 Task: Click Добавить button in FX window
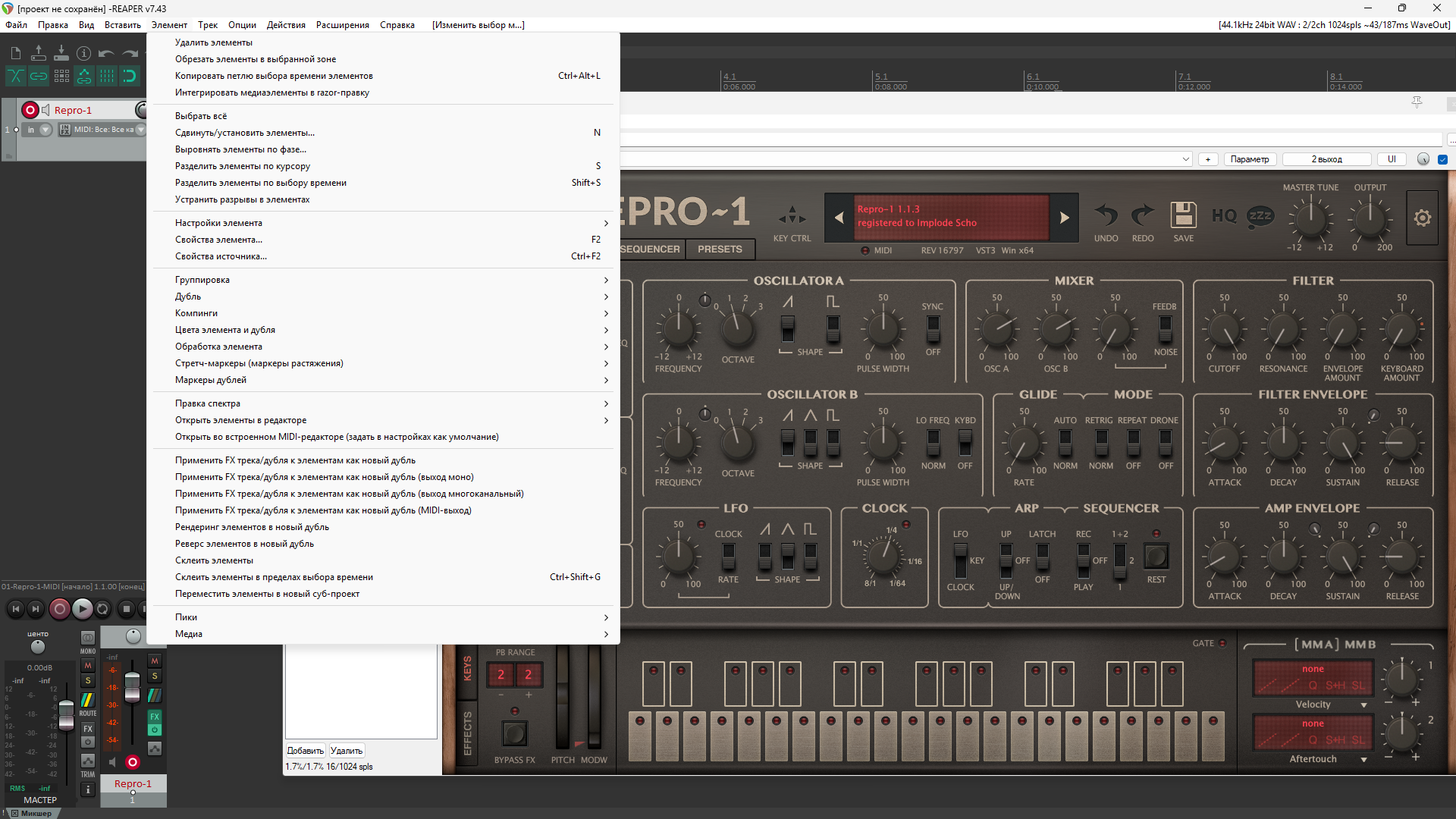point(306,751)
